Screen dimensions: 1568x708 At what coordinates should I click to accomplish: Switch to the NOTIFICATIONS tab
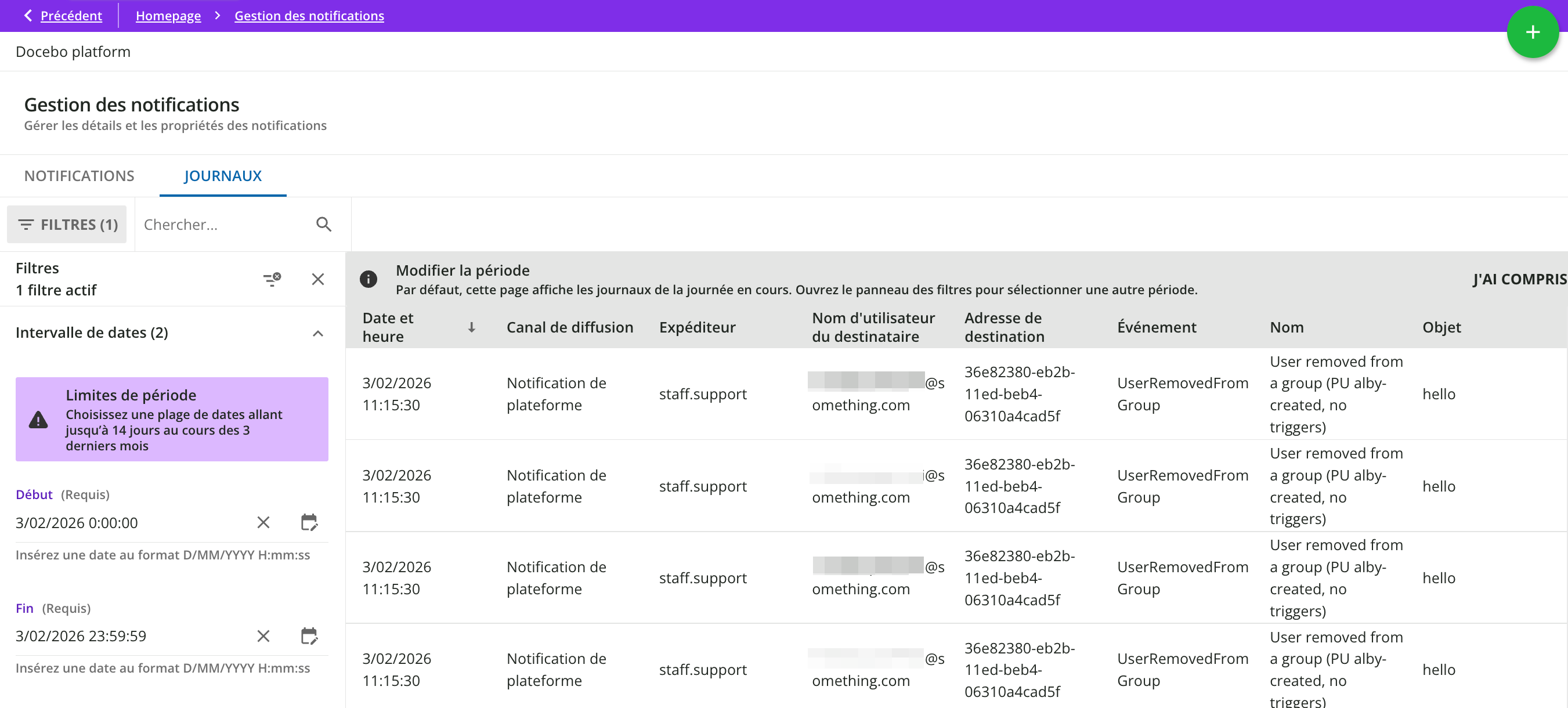[79, 176]
